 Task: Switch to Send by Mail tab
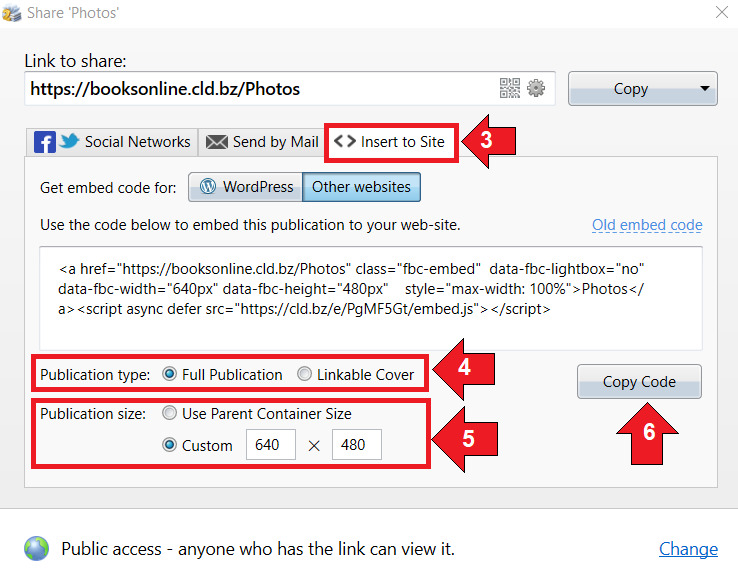click(262, 142)
